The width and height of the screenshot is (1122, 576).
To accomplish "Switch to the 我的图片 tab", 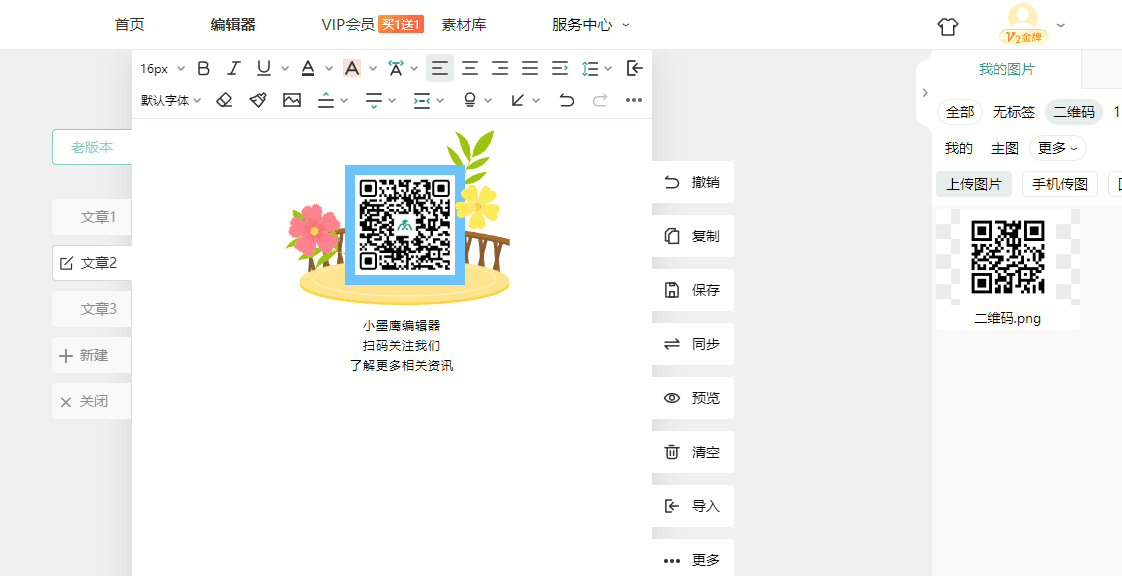I will 1007,69.
